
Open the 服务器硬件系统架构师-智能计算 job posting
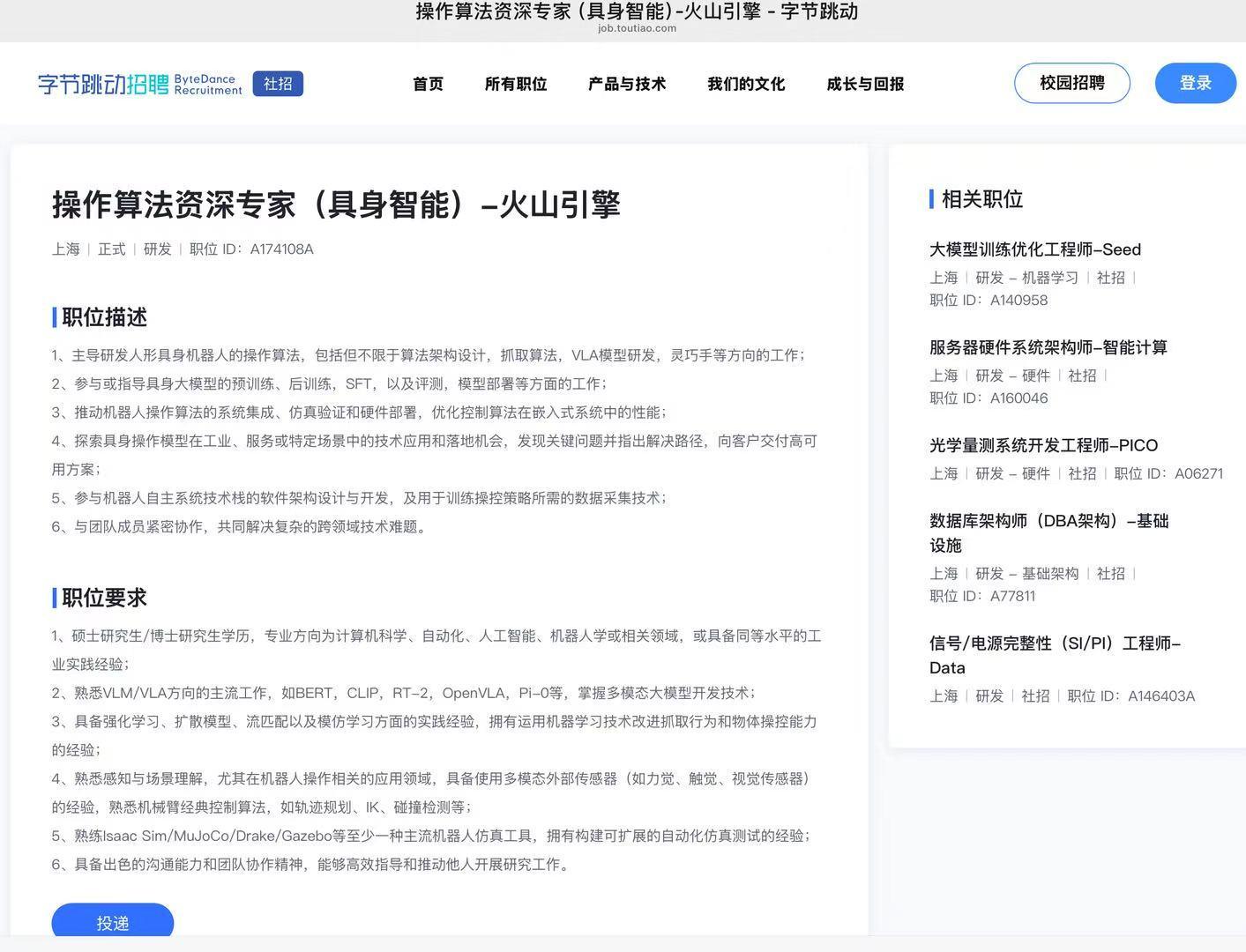[1048, 347]
